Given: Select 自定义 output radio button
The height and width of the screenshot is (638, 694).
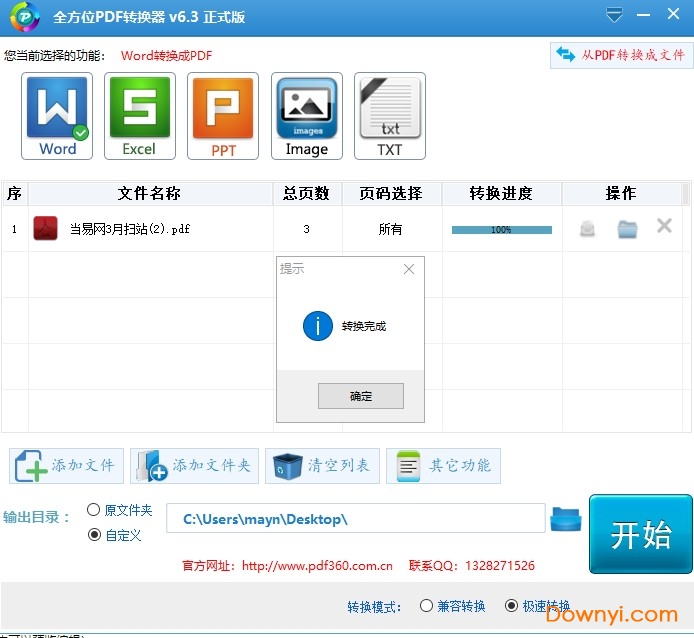Looking at the screenshot, I should click(x=94, y=535).
